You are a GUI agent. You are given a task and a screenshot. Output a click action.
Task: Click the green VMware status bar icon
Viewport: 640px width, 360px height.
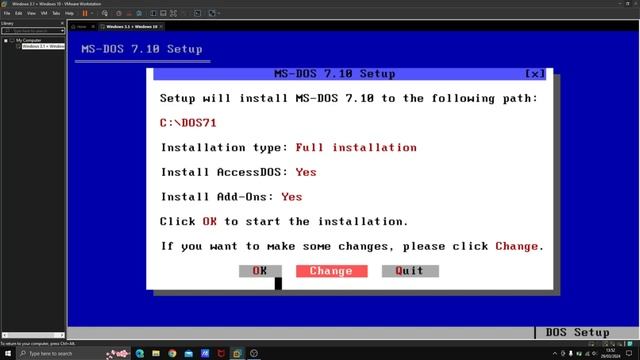(630, 344)
